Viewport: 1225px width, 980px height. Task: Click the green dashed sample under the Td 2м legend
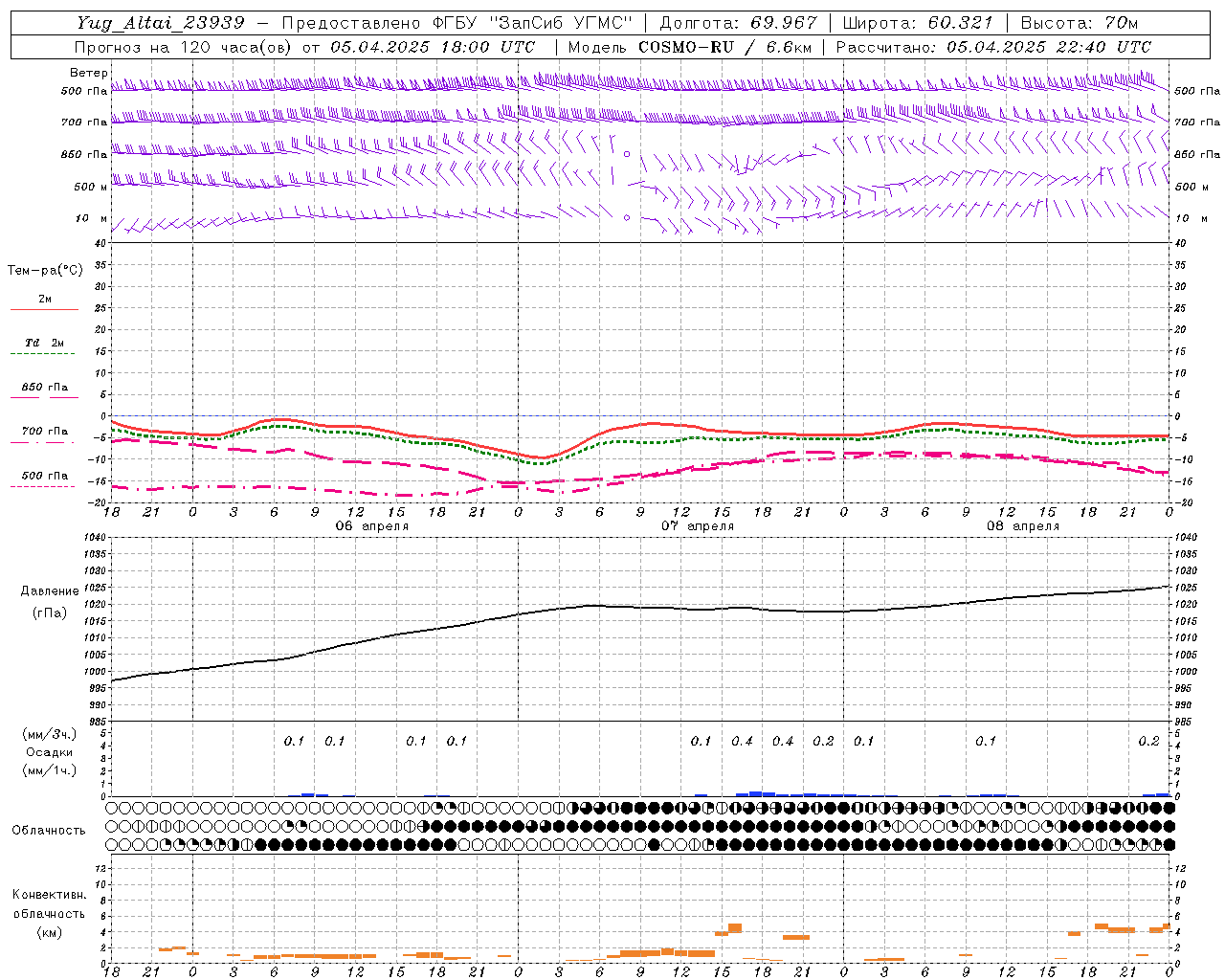(x=44, y=353)
